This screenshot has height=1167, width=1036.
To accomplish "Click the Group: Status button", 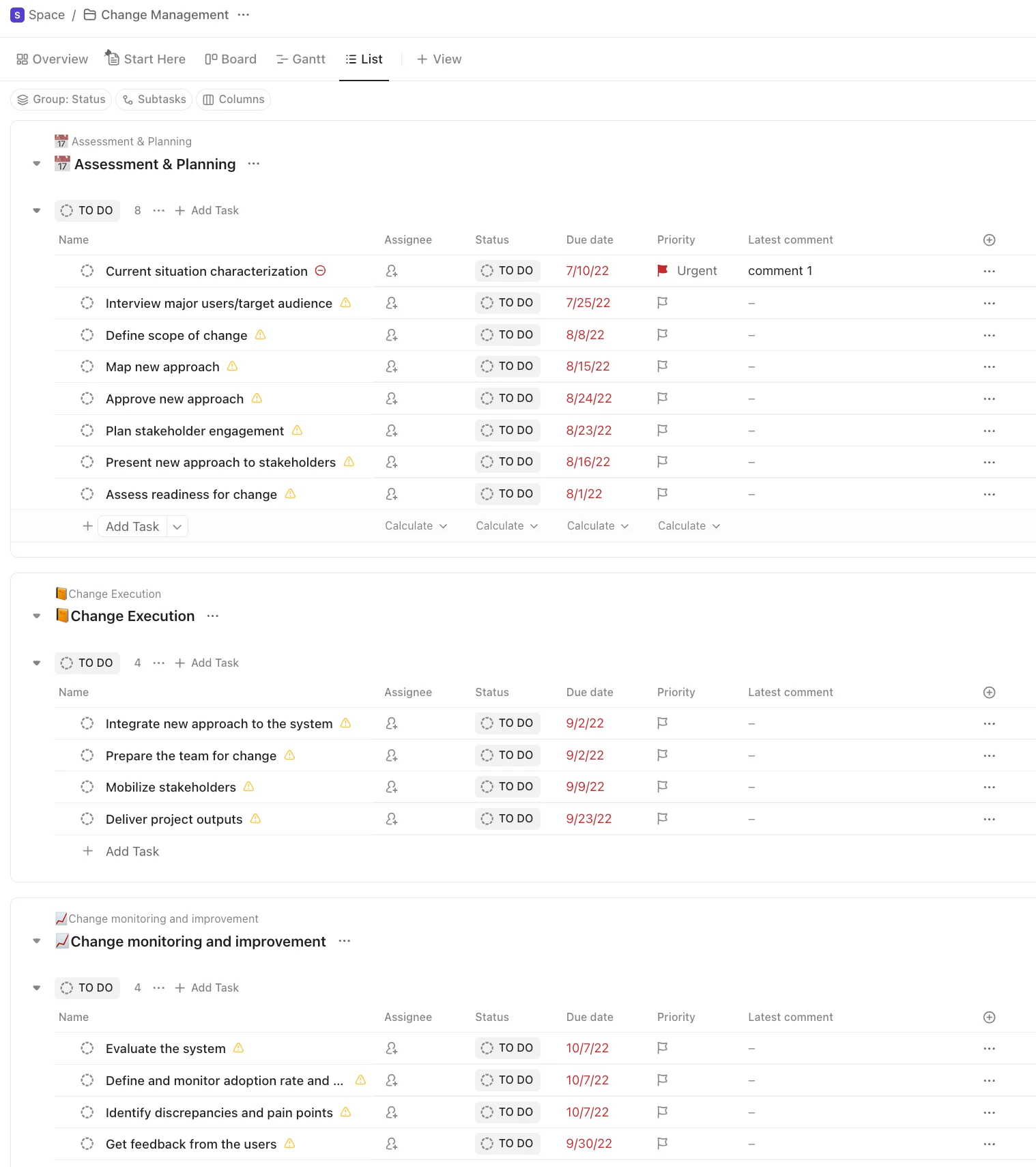I will 61,100.
